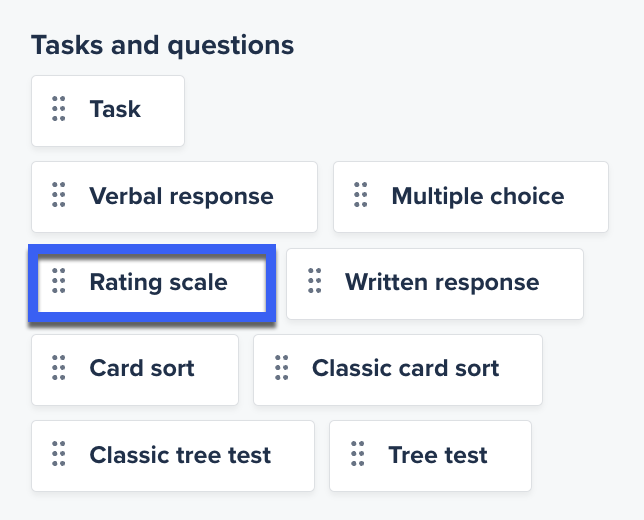The image size is (644, 520).
Task: Pick the Card sort task
Action: coord(142,369)
